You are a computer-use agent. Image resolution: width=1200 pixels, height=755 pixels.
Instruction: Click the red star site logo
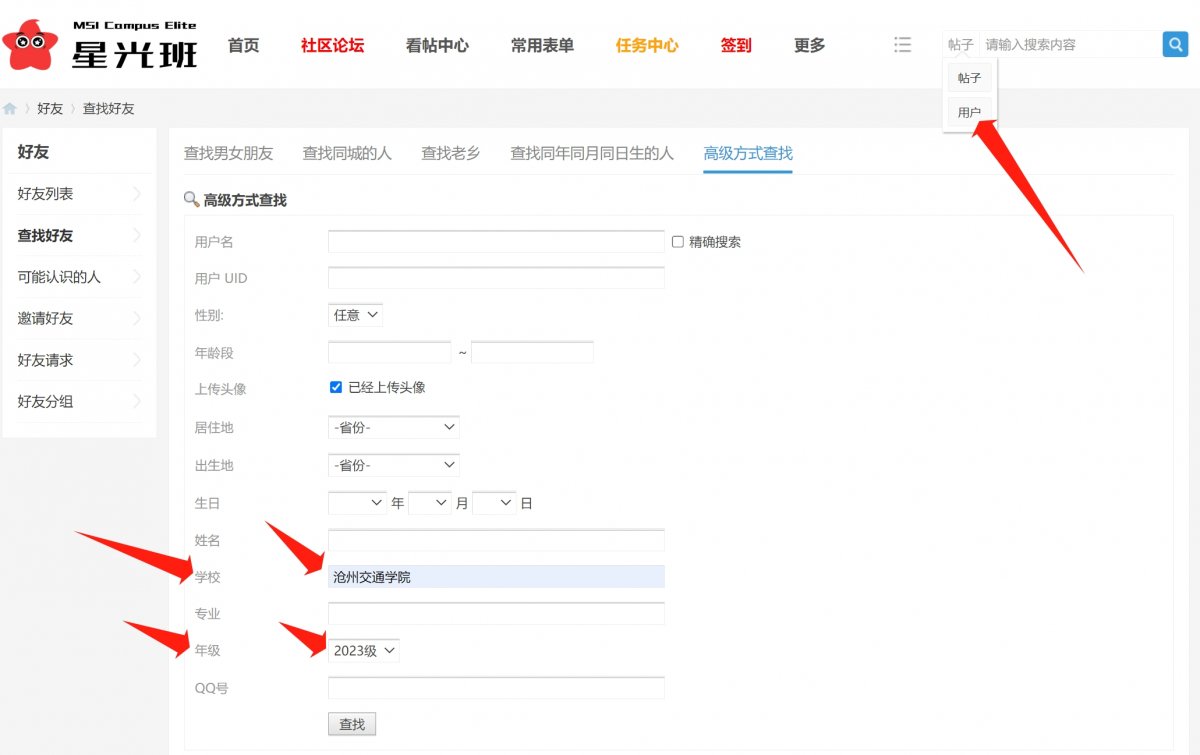click(30, 44)
